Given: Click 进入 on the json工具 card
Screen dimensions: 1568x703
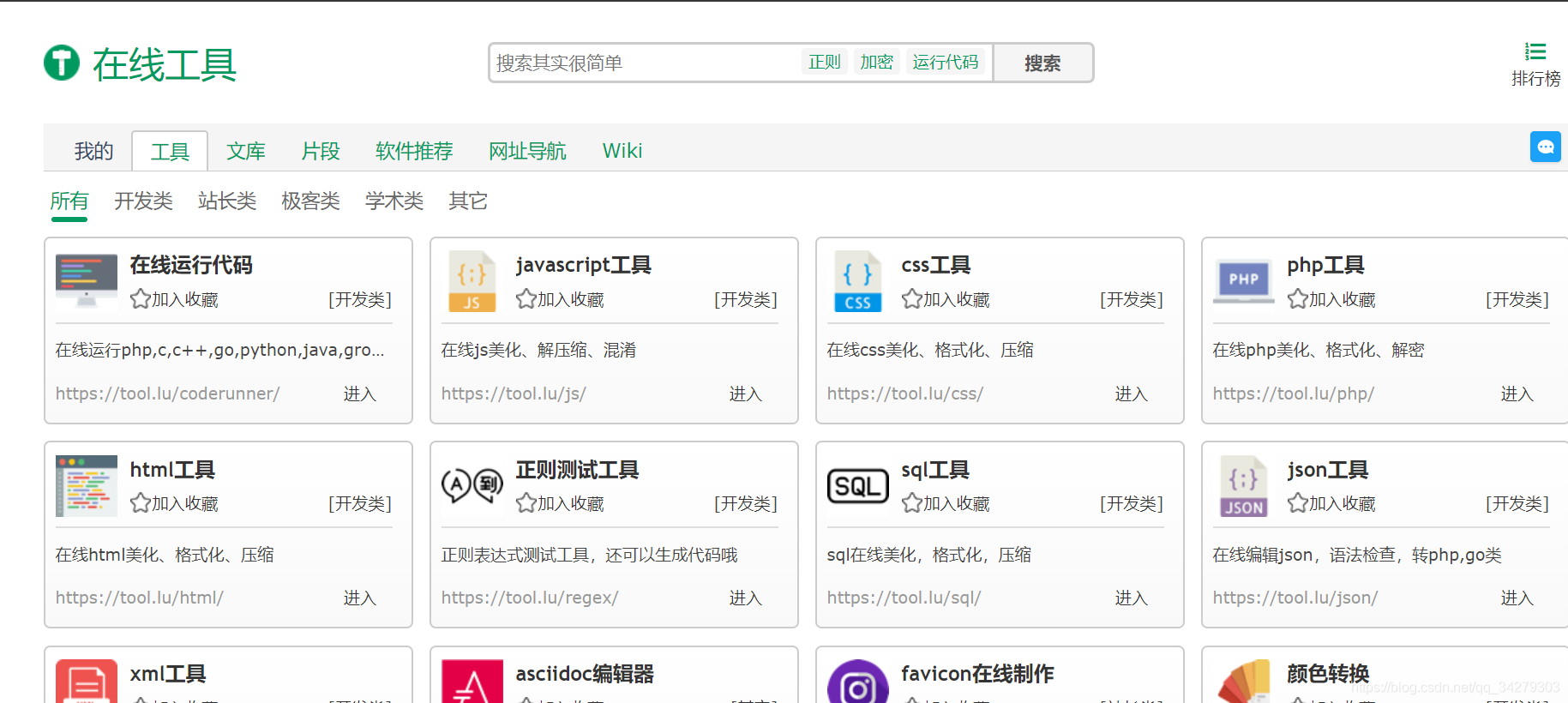Looking at the screenshot, I should click(x=1517, y=598).
